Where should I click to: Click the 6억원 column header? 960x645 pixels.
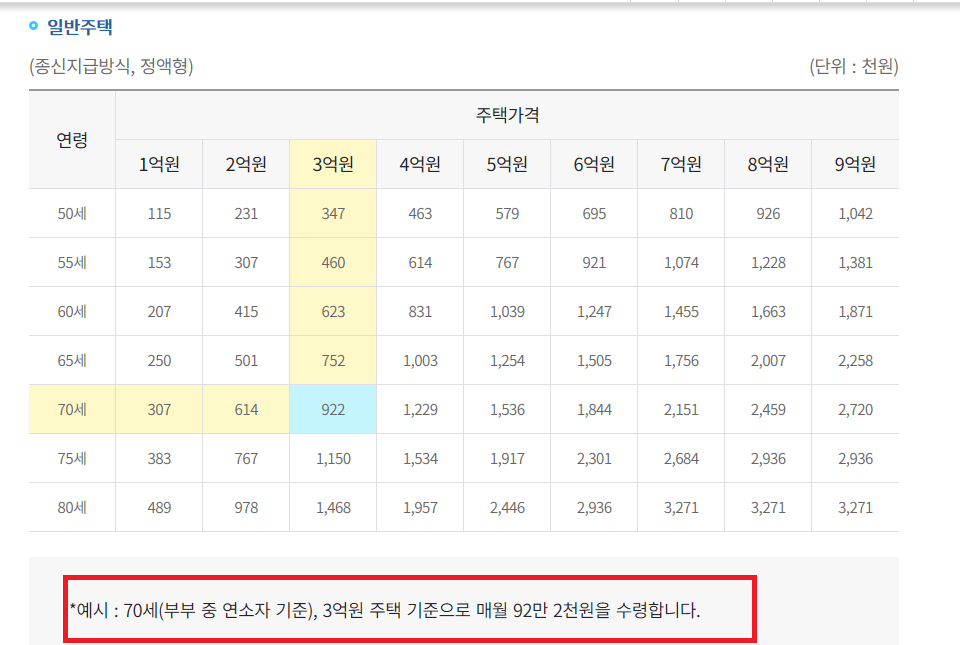pos(594,164)
